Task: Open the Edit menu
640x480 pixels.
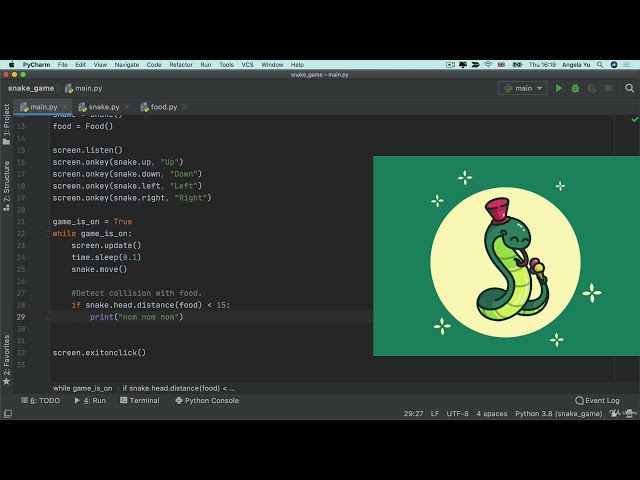Action: tap(80, 64)
